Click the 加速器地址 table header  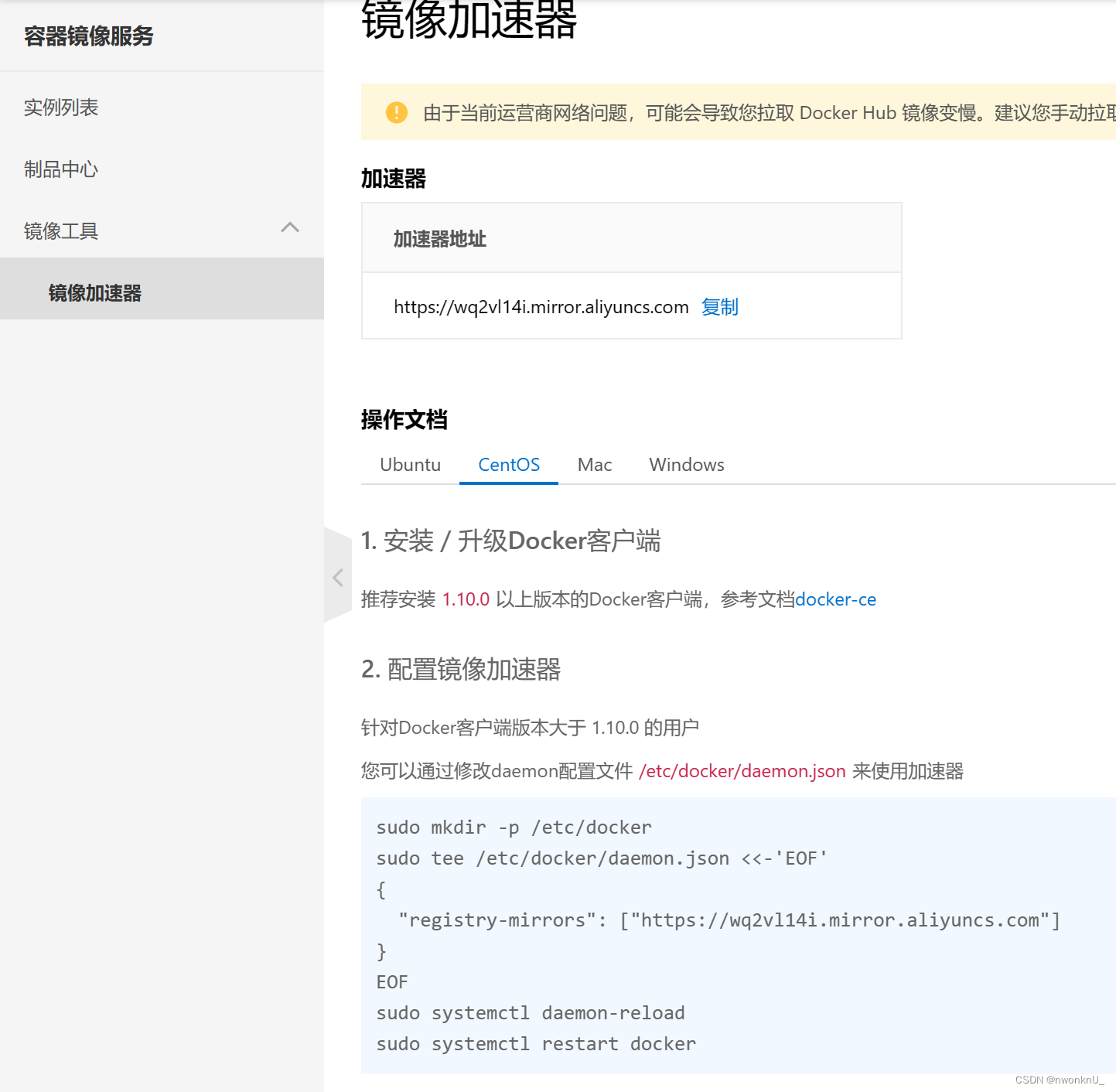(x=440, y=238)
